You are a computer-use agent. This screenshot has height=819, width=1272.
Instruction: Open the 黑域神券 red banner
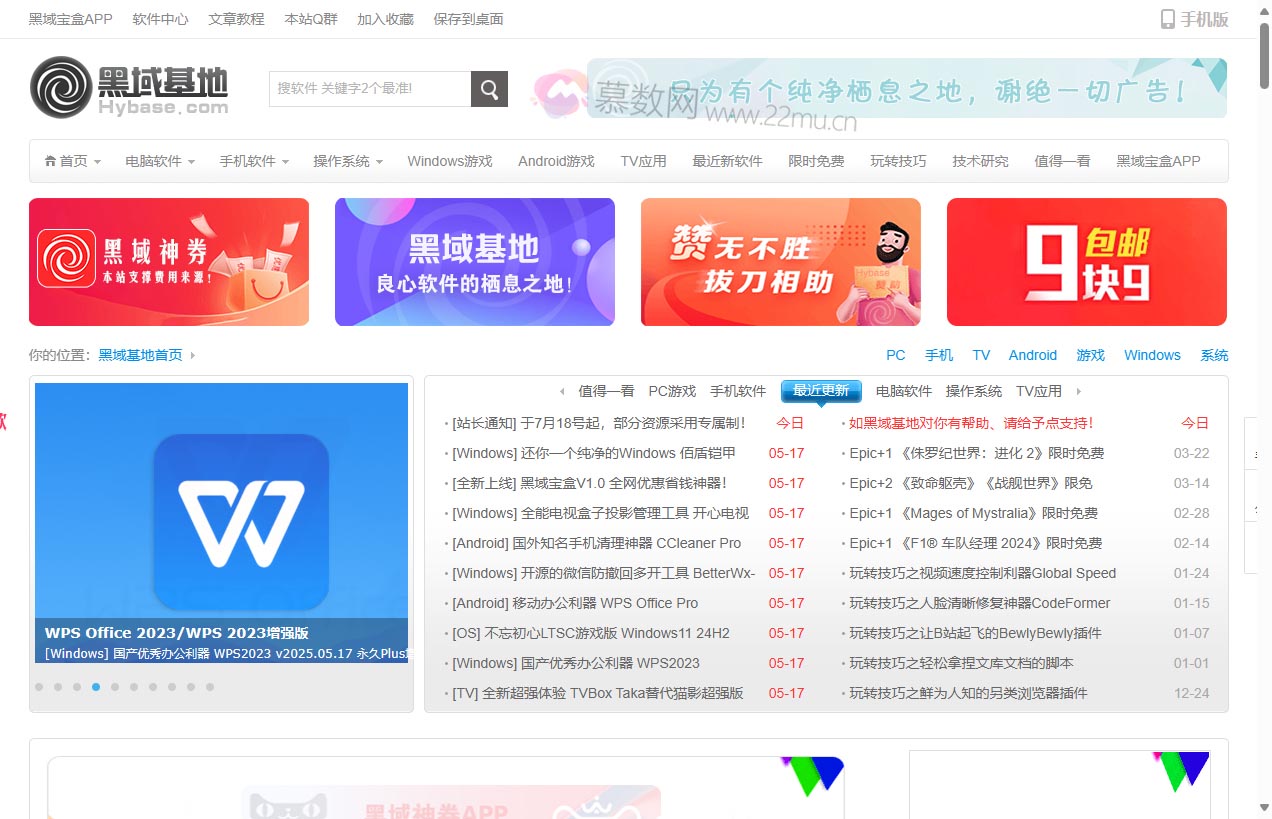[169, 262]
